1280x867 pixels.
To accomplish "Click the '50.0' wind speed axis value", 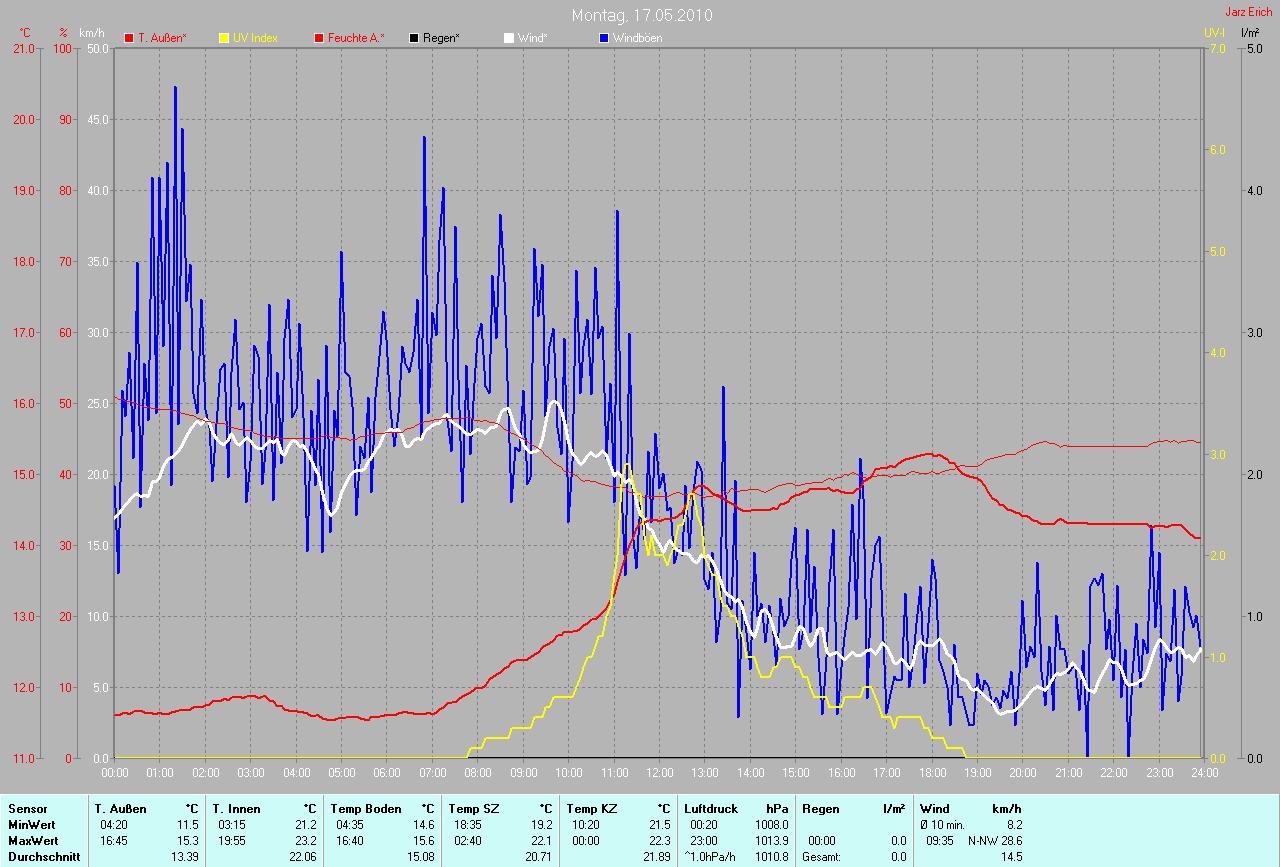I will point(98,48).
